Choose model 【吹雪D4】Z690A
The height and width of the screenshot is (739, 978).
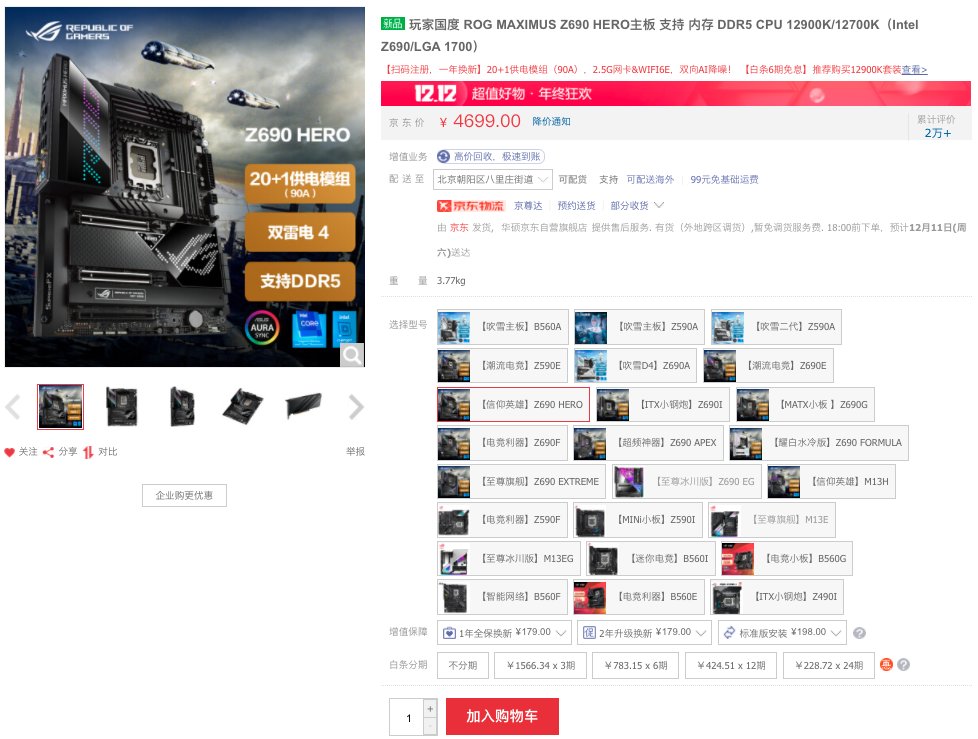(636, 365)
